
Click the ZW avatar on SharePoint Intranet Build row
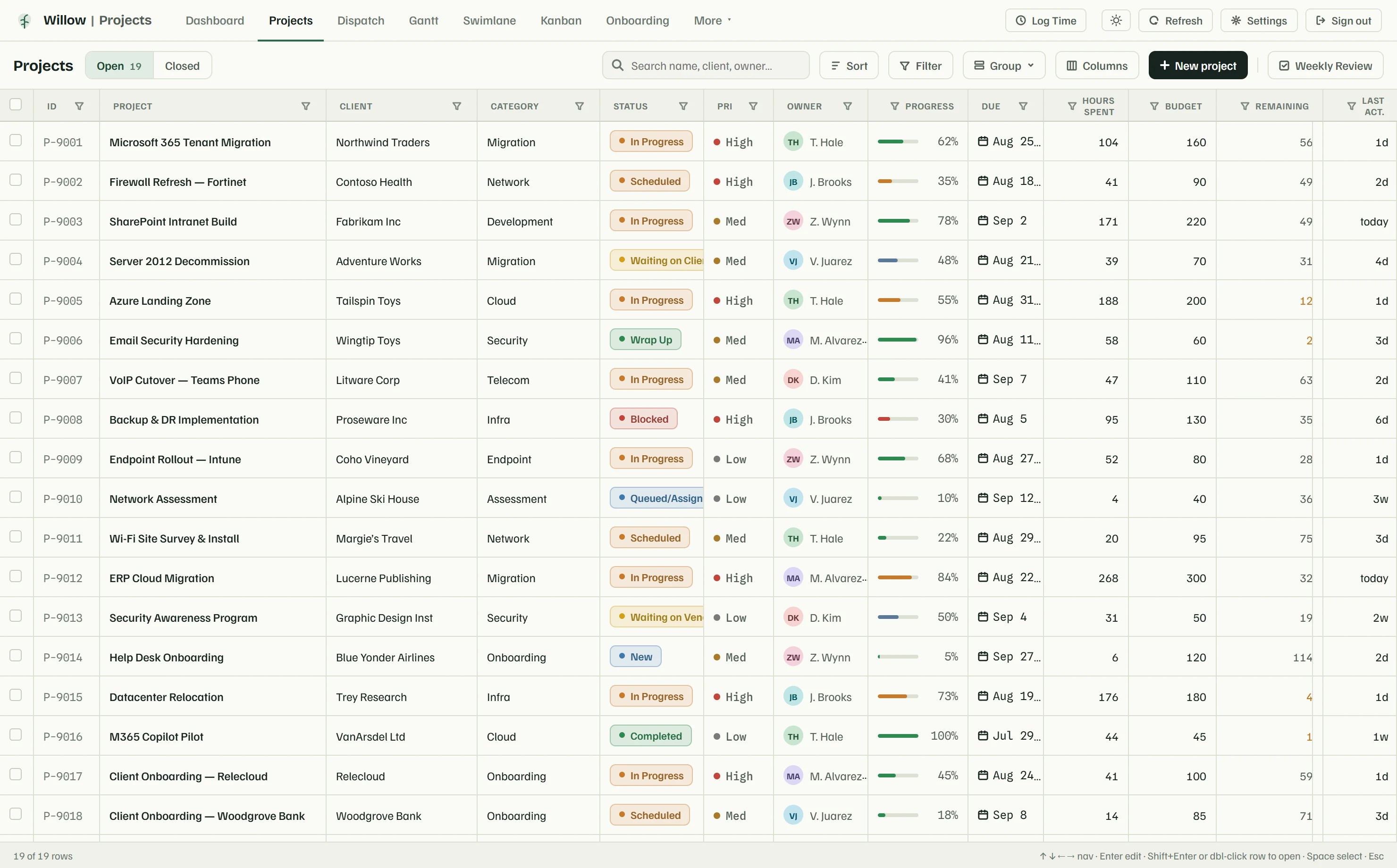793,221
